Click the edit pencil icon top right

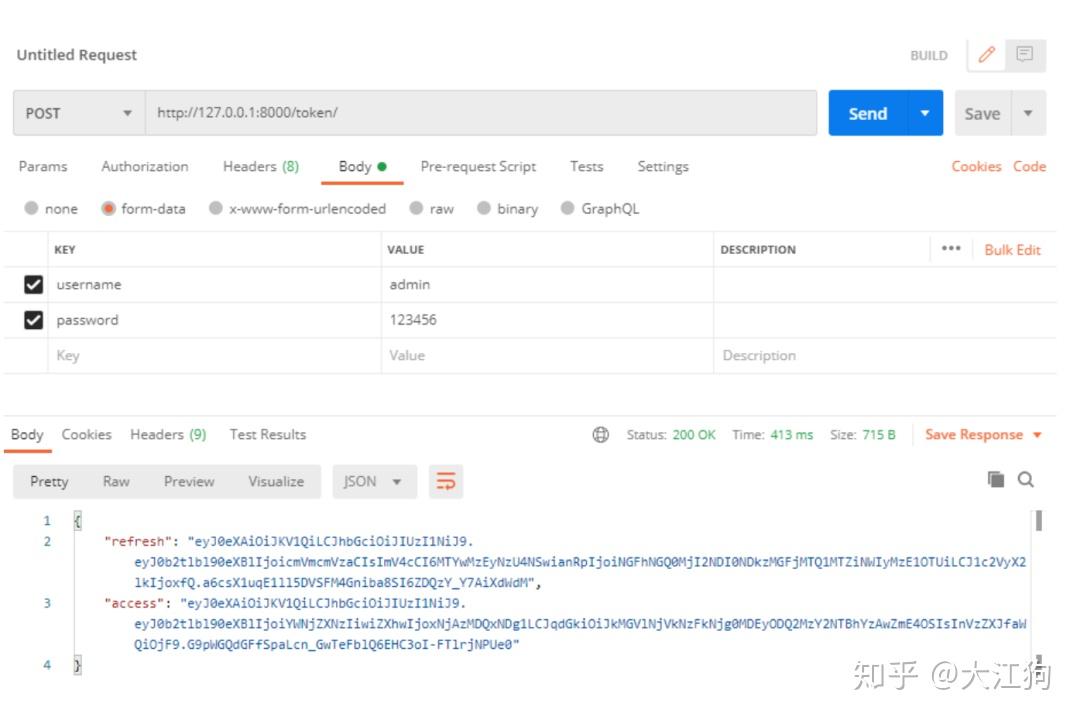pyautogui.click(x=988, y=54)
